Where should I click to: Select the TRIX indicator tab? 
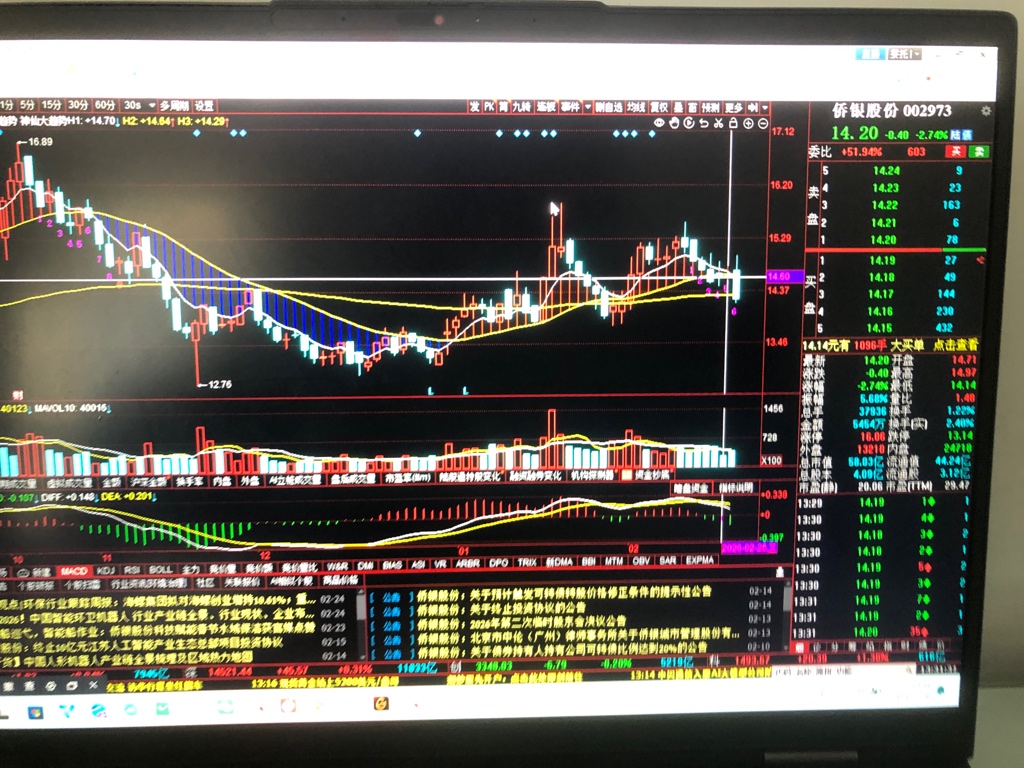coord(527,562)
